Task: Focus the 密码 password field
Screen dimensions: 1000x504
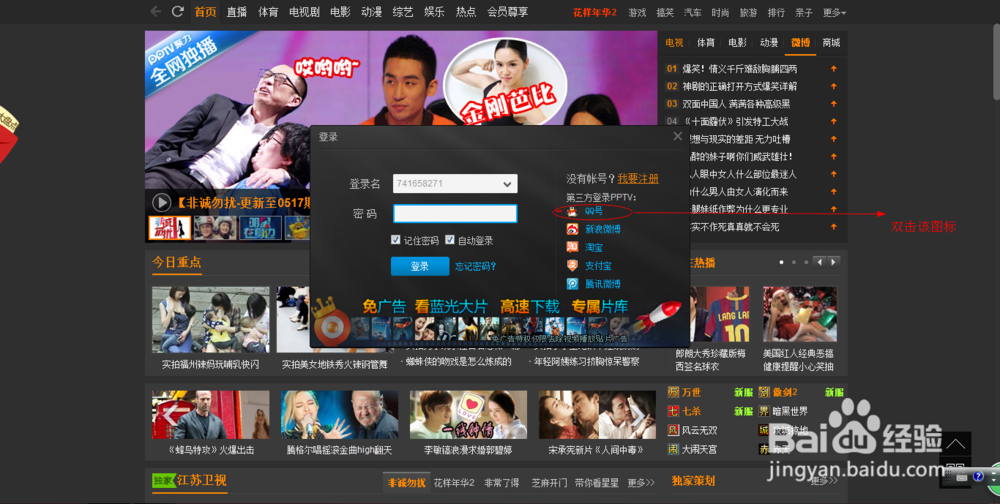Action: click(455, 214)
